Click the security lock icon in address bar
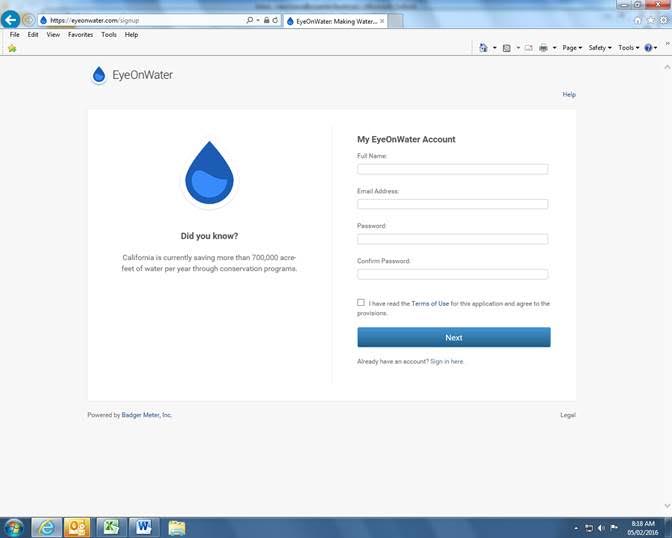Image resolution: width=672 pixels, height=538 pixels. tap(266, 20)
